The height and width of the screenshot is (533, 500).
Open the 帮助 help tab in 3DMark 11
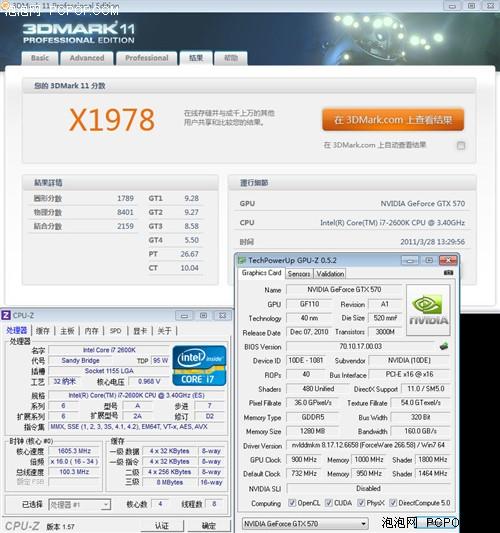pos(231,58)
